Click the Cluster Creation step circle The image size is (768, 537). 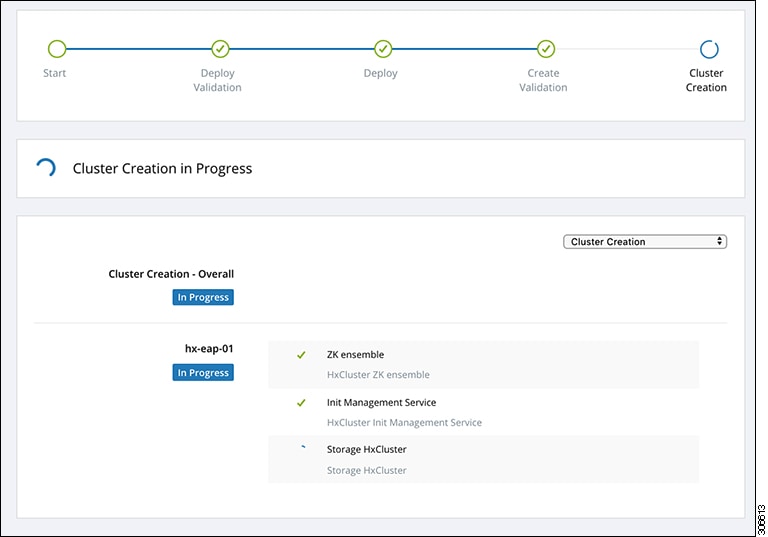(x=708, y=49)
